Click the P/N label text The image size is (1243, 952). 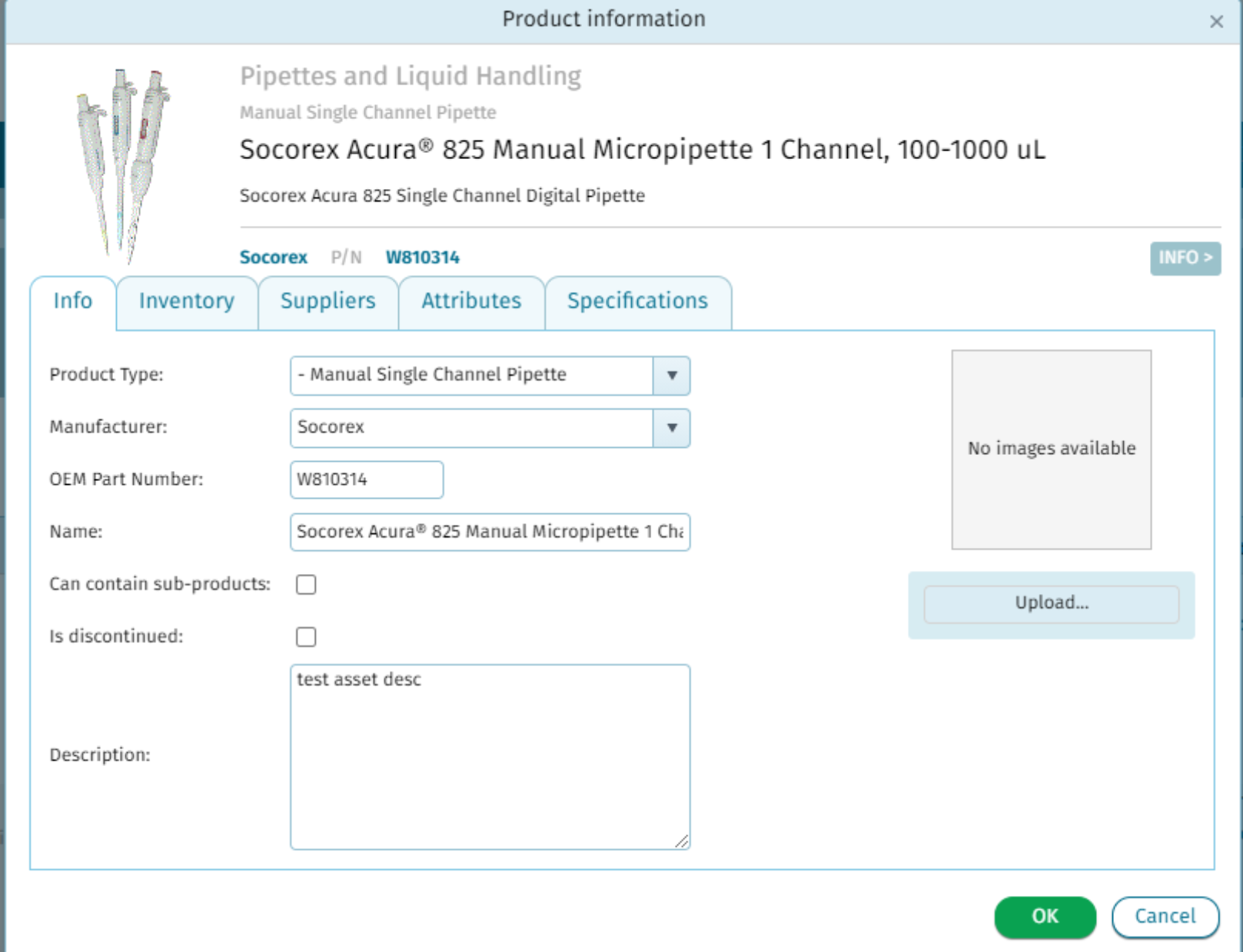pos(346,257)
